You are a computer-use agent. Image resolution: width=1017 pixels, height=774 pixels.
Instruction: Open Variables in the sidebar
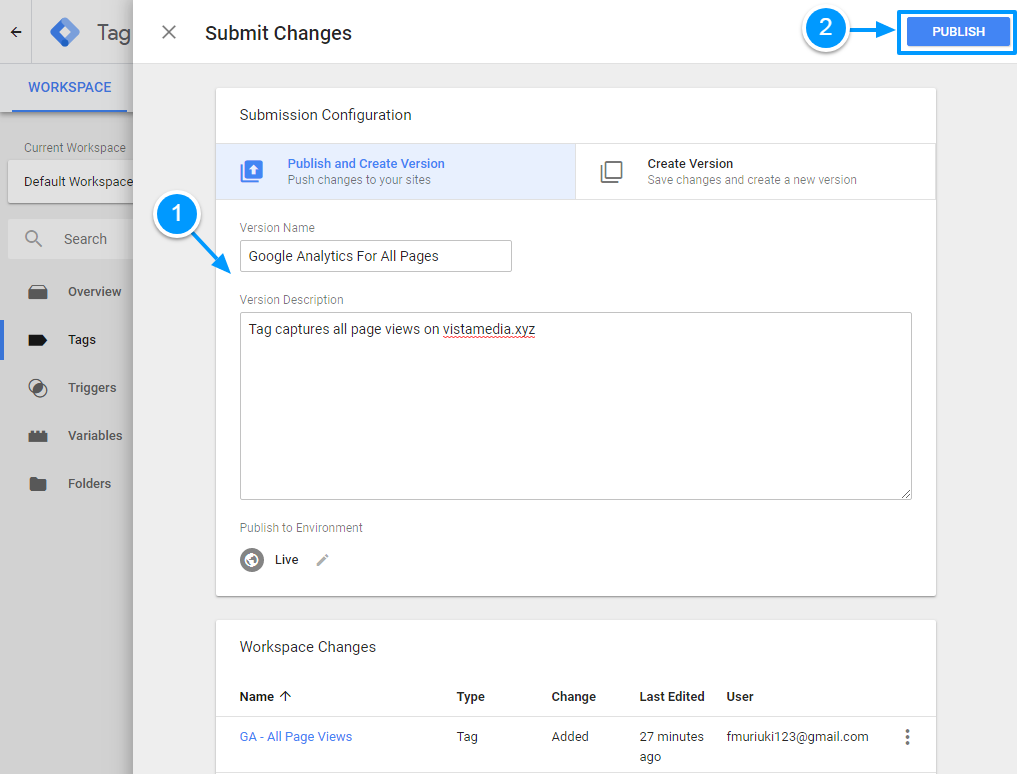click(x=95, y=436)
